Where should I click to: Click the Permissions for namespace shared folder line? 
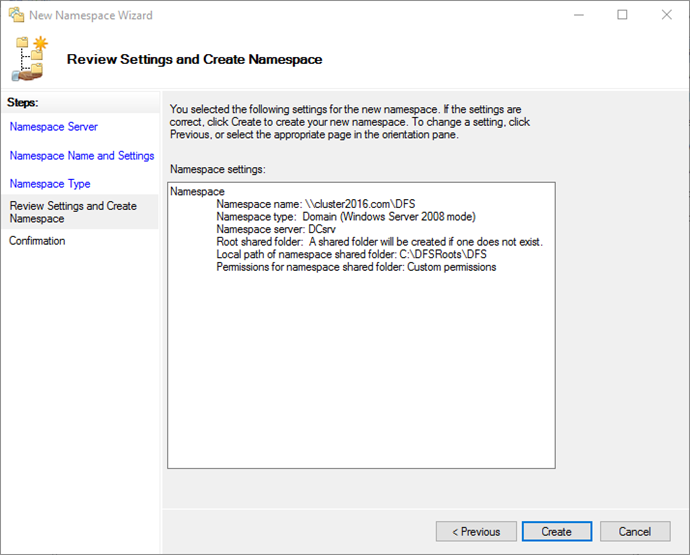click(x=356, y=267)
